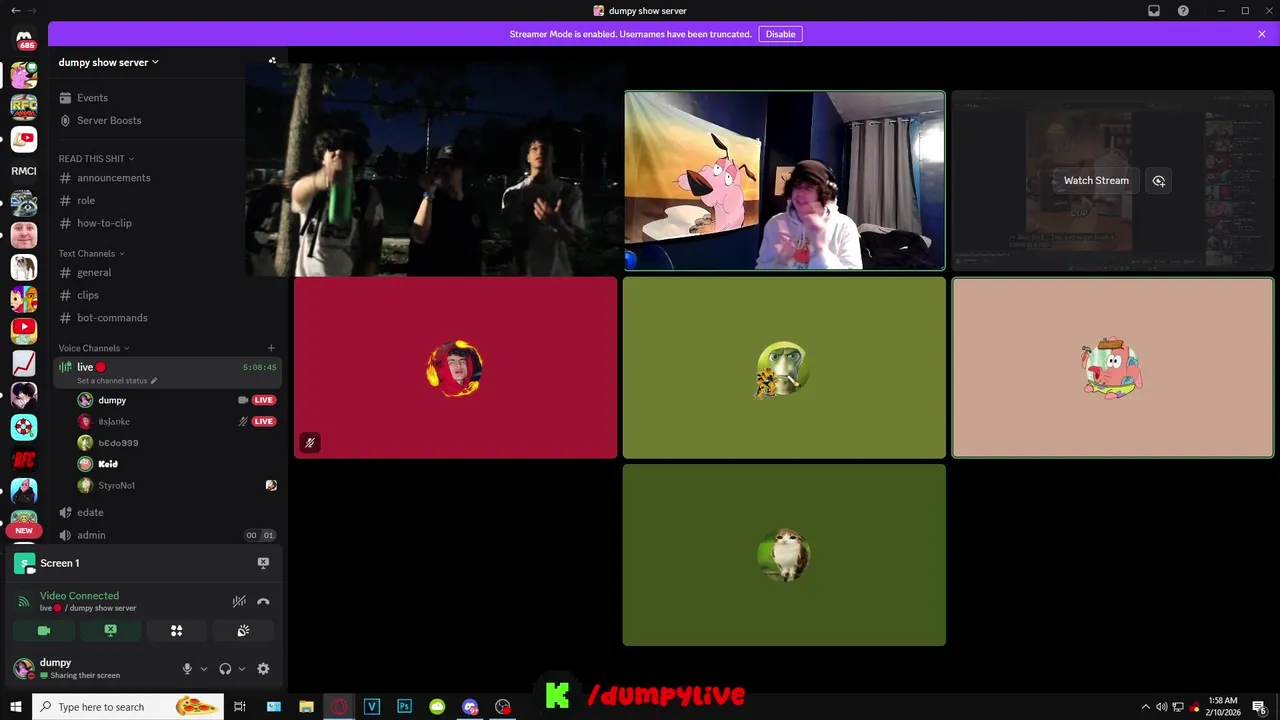This screenshot has height=720, width=1280.
Task: Open the how-to-clip channel
Action: pos(104,223)
